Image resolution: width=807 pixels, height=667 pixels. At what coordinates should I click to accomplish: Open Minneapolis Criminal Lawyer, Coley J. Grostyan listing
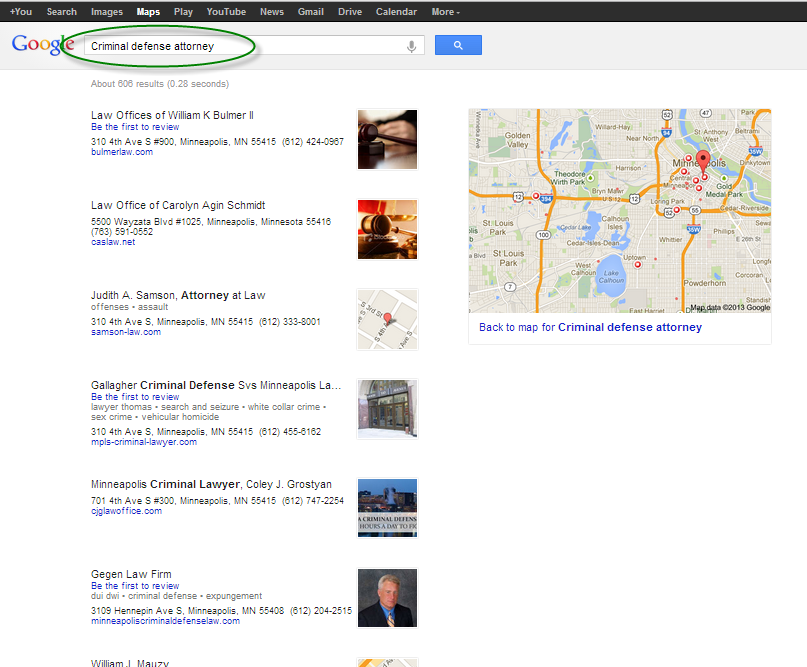tap(212, 484)
